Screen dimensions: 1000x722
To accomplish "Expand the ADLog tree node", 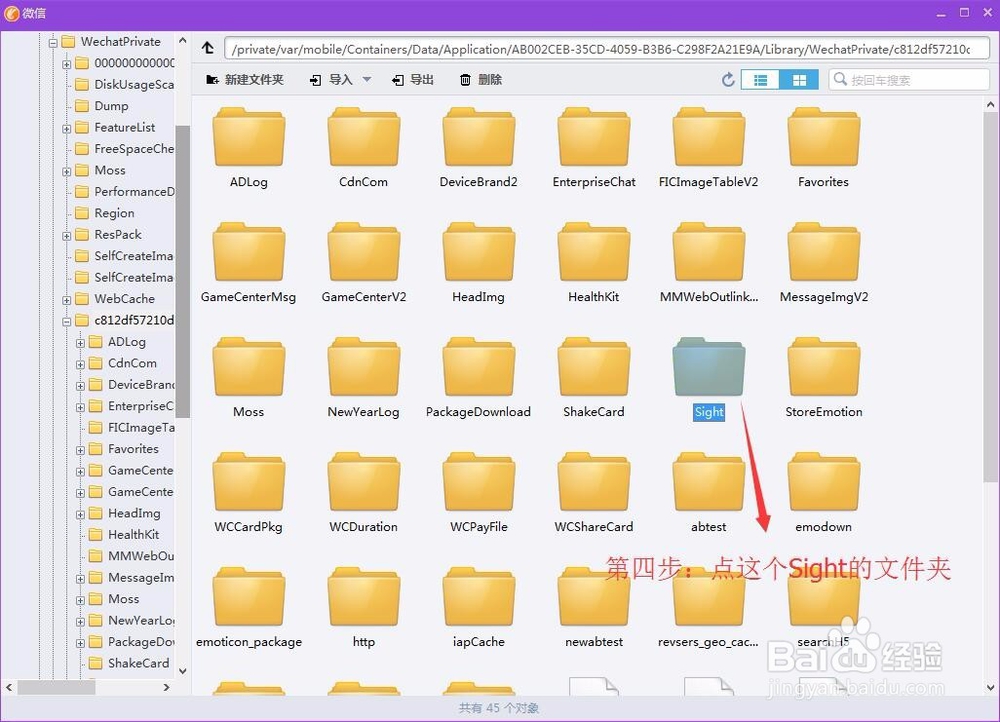I will 80,343.
